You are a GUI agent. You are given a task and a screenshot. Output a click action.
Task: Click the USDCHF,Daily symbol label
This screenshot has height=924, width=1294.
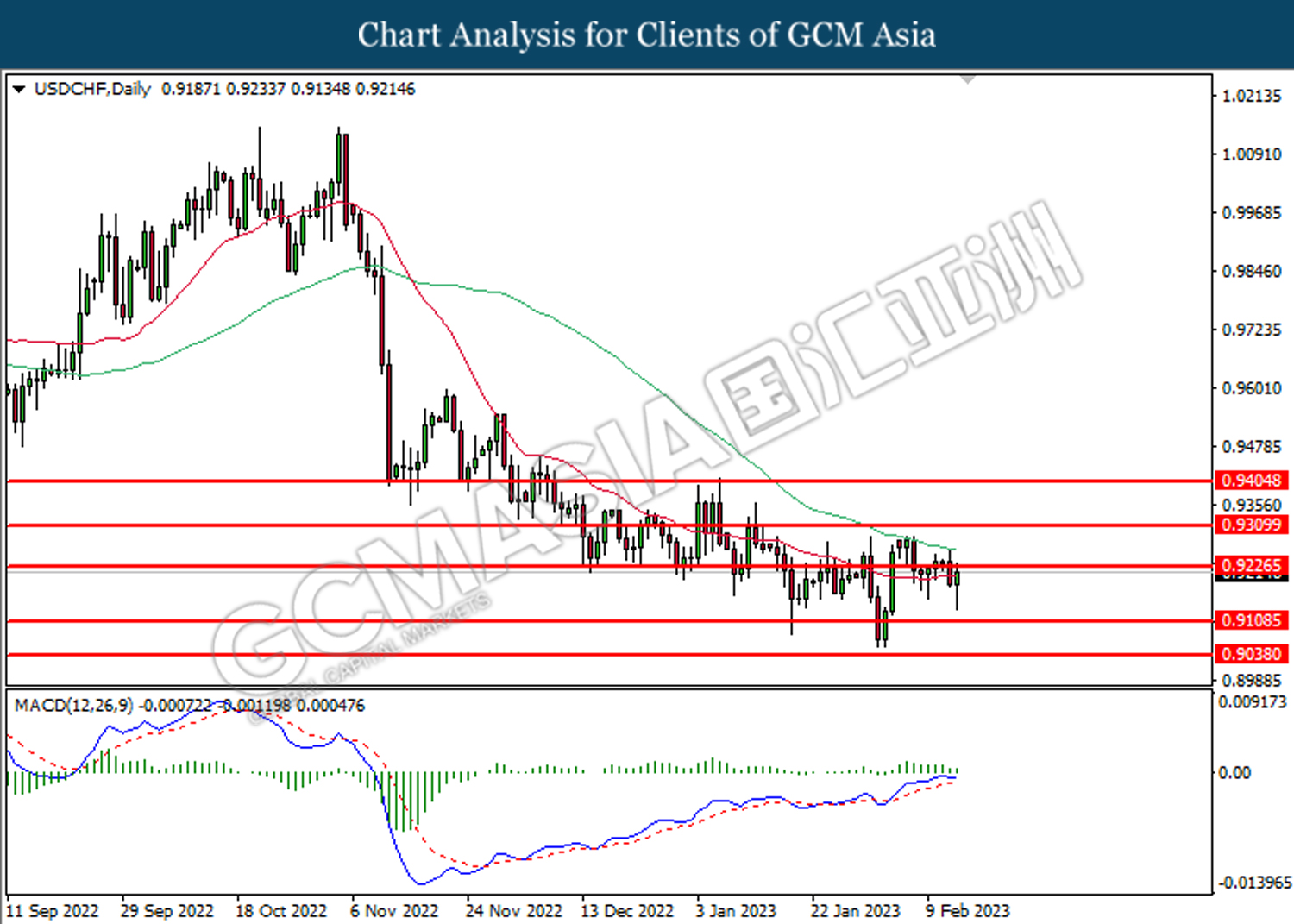pyautogui.click(x=92, y=89)
